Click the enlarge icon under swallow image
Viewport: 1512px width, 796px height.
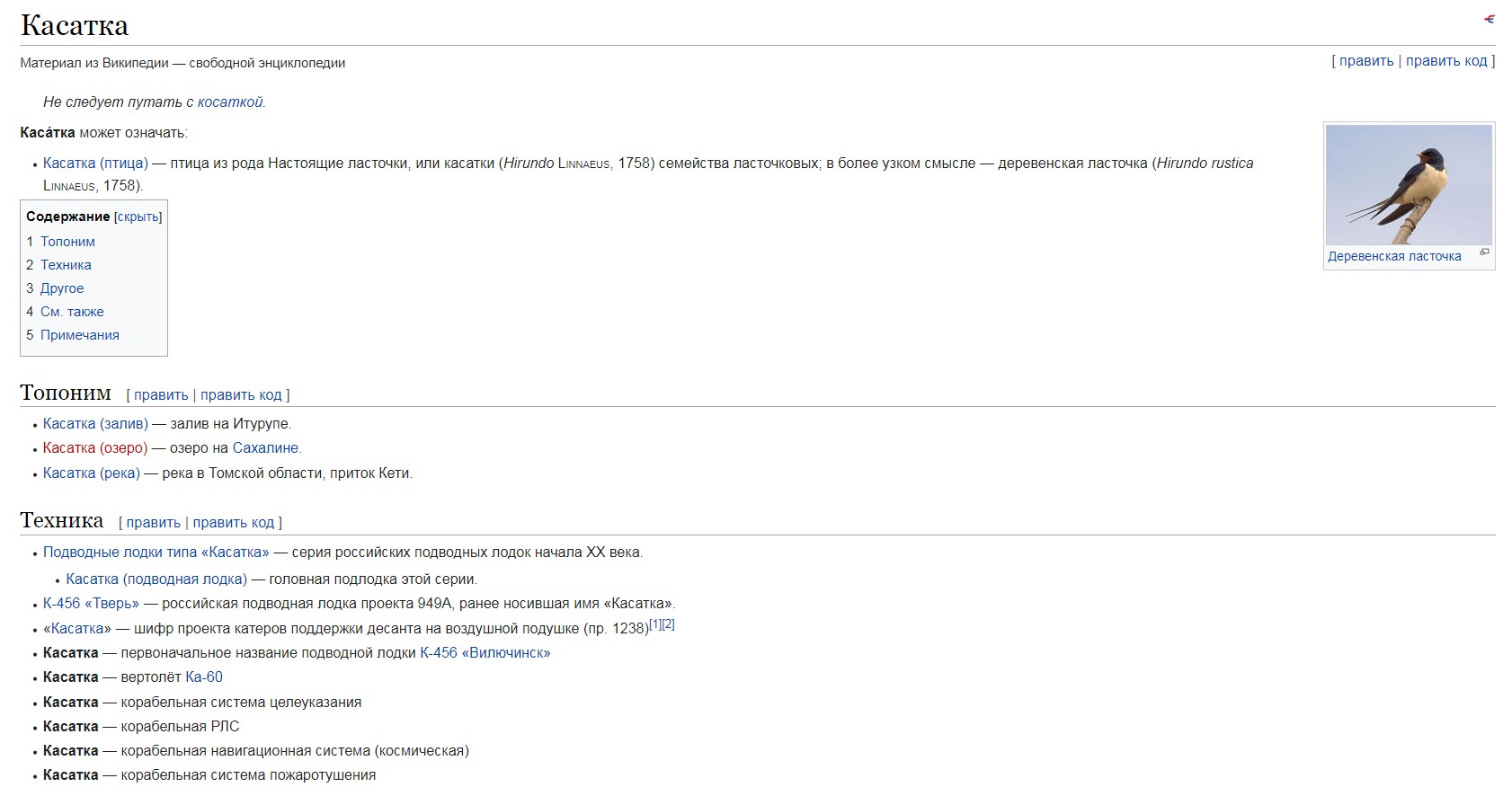1484,252
